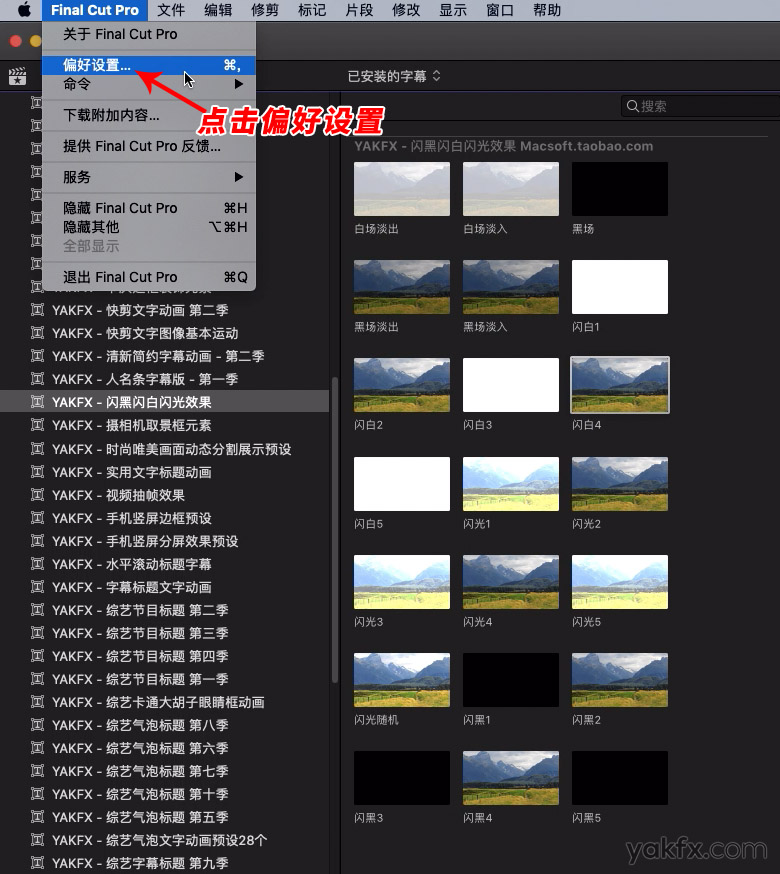This screenshot has width=780, height=874.
Task: Select the 闪白1 thumbnail
Action: (619, 287)
